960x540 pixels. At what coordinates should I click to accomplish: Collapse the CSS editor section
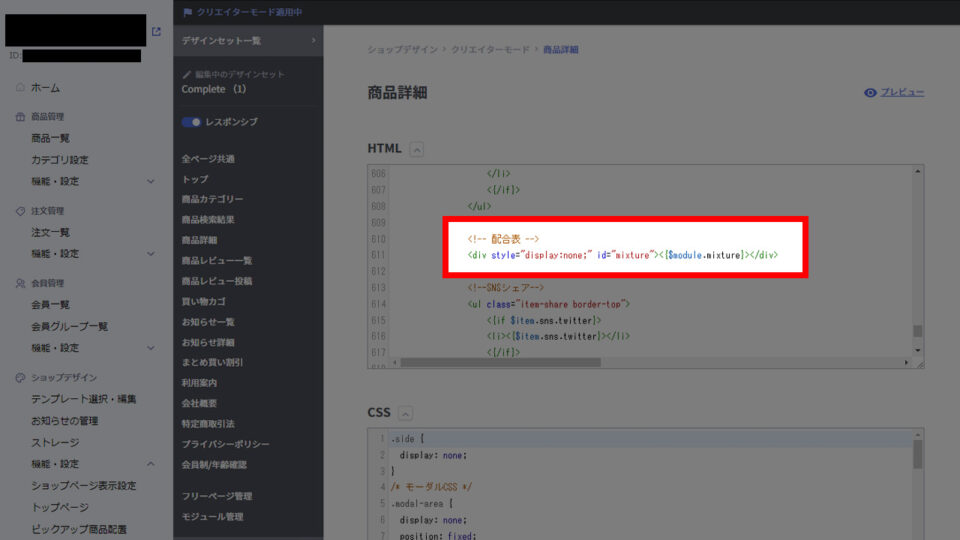point(405,413)
